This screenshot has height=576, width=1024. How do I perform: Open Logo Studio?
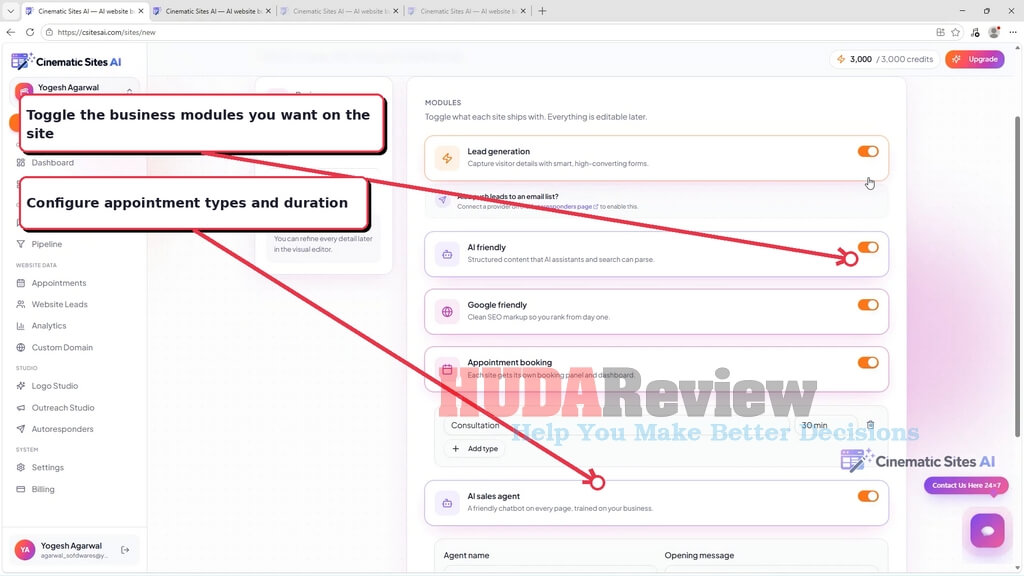click(x=54, y=386)
